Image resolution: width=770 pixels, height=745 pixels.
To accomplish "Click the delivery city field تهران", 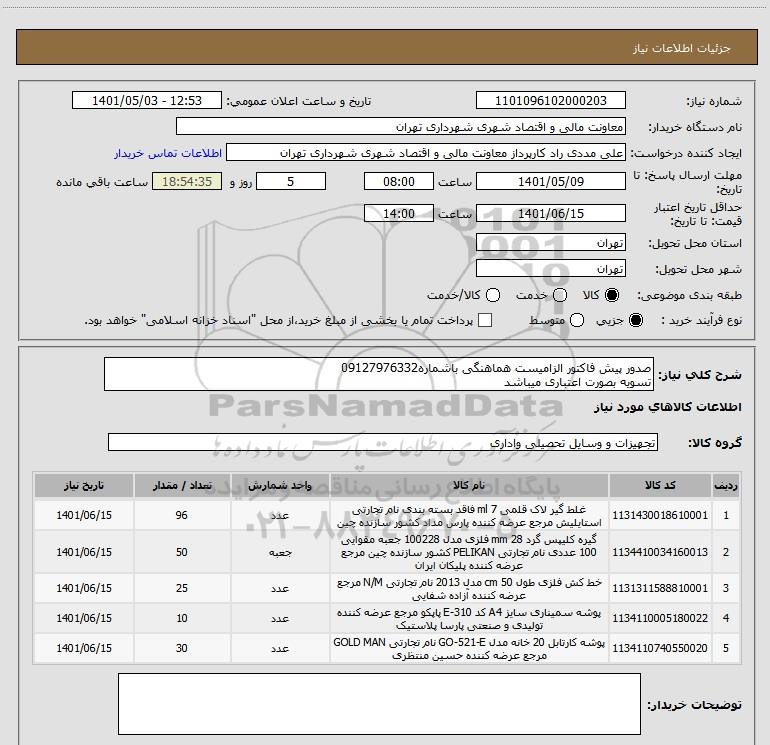I will [550, 268].
